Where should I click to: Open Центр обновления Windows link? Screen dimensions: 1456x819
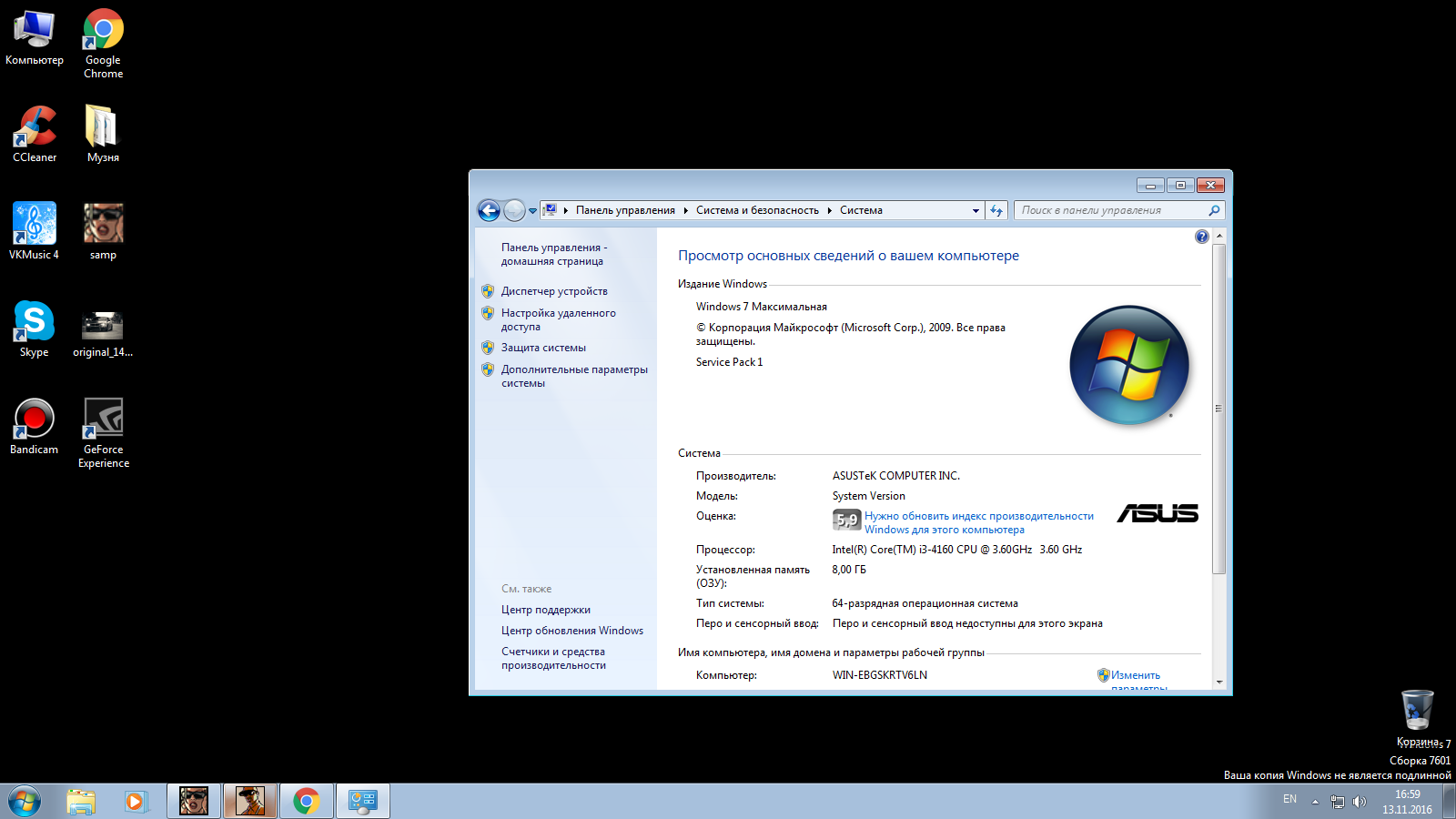(x=571, y=631)
